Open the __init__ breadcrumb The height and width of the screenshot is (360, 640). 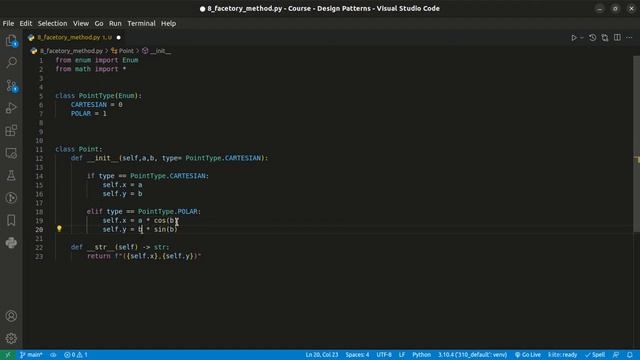[x=161, y=51]
